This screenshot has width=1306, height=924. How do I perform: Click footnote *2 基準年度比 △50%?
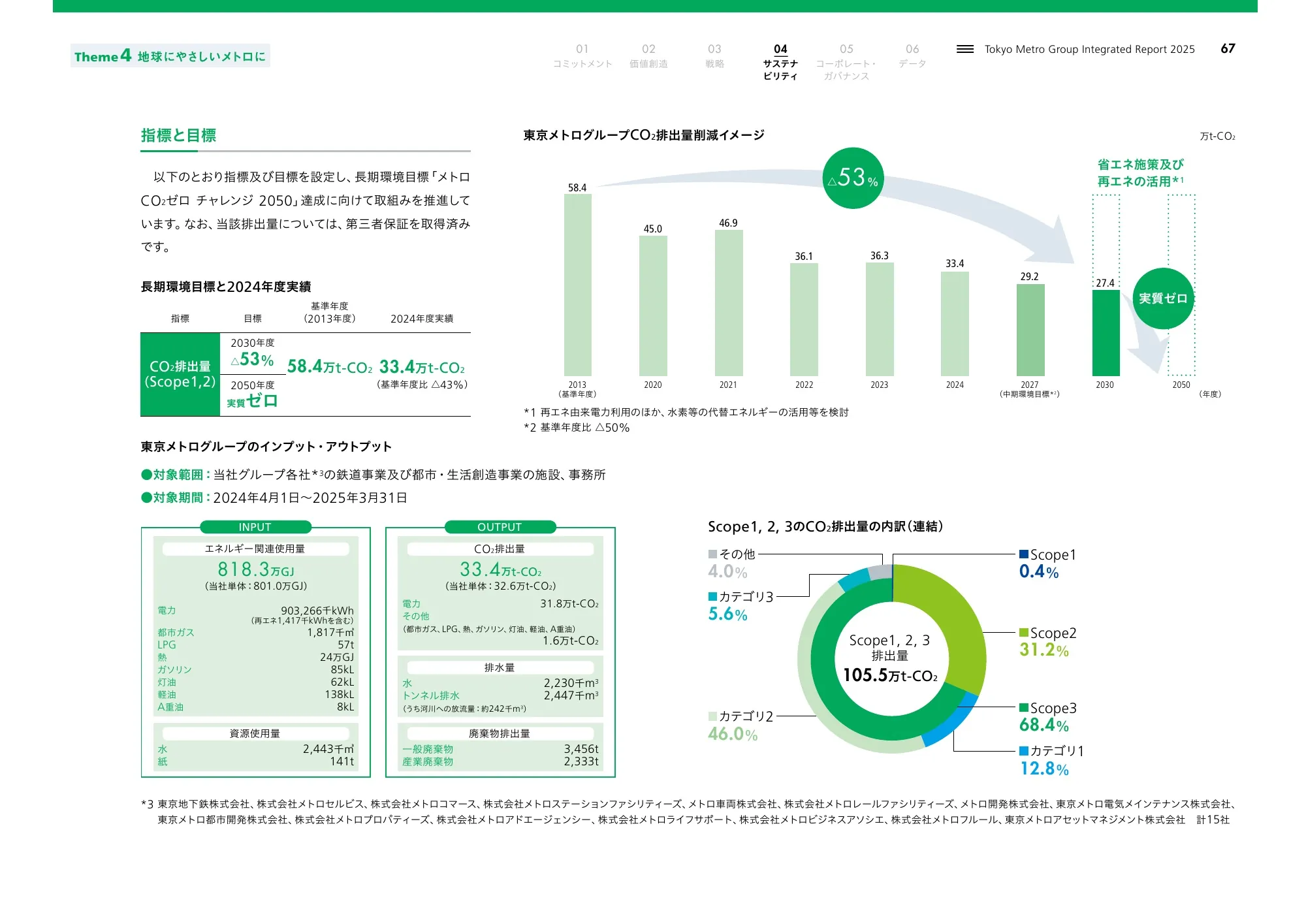click(577, 428)
